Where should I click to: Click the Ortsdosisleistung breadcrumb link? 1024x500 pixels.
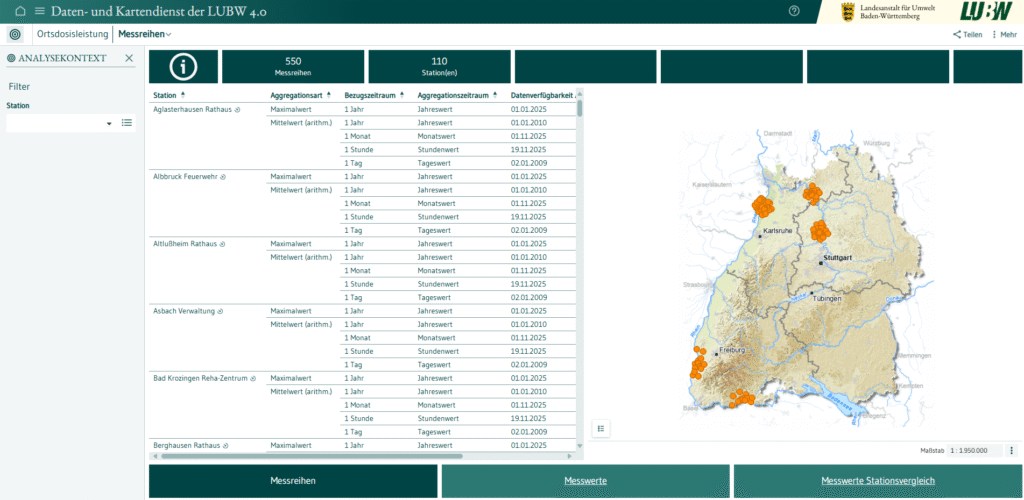(x=72, y=34)
